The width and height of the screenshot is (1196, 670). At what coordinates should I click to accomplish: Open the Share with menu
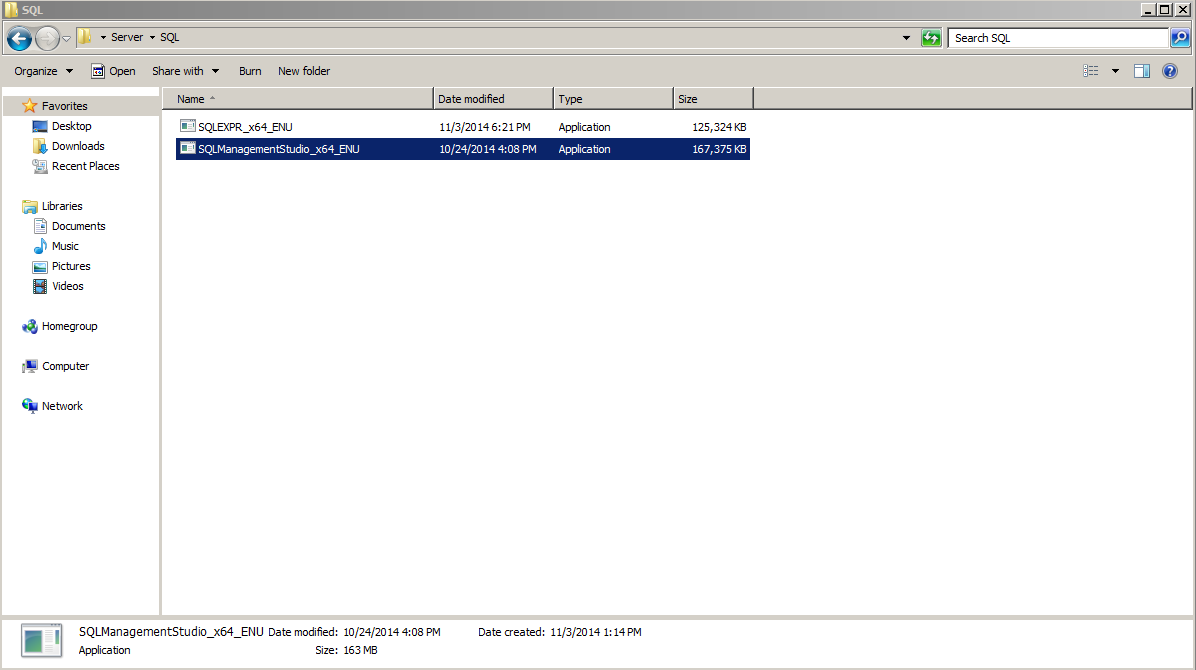[x=185, y=71]
